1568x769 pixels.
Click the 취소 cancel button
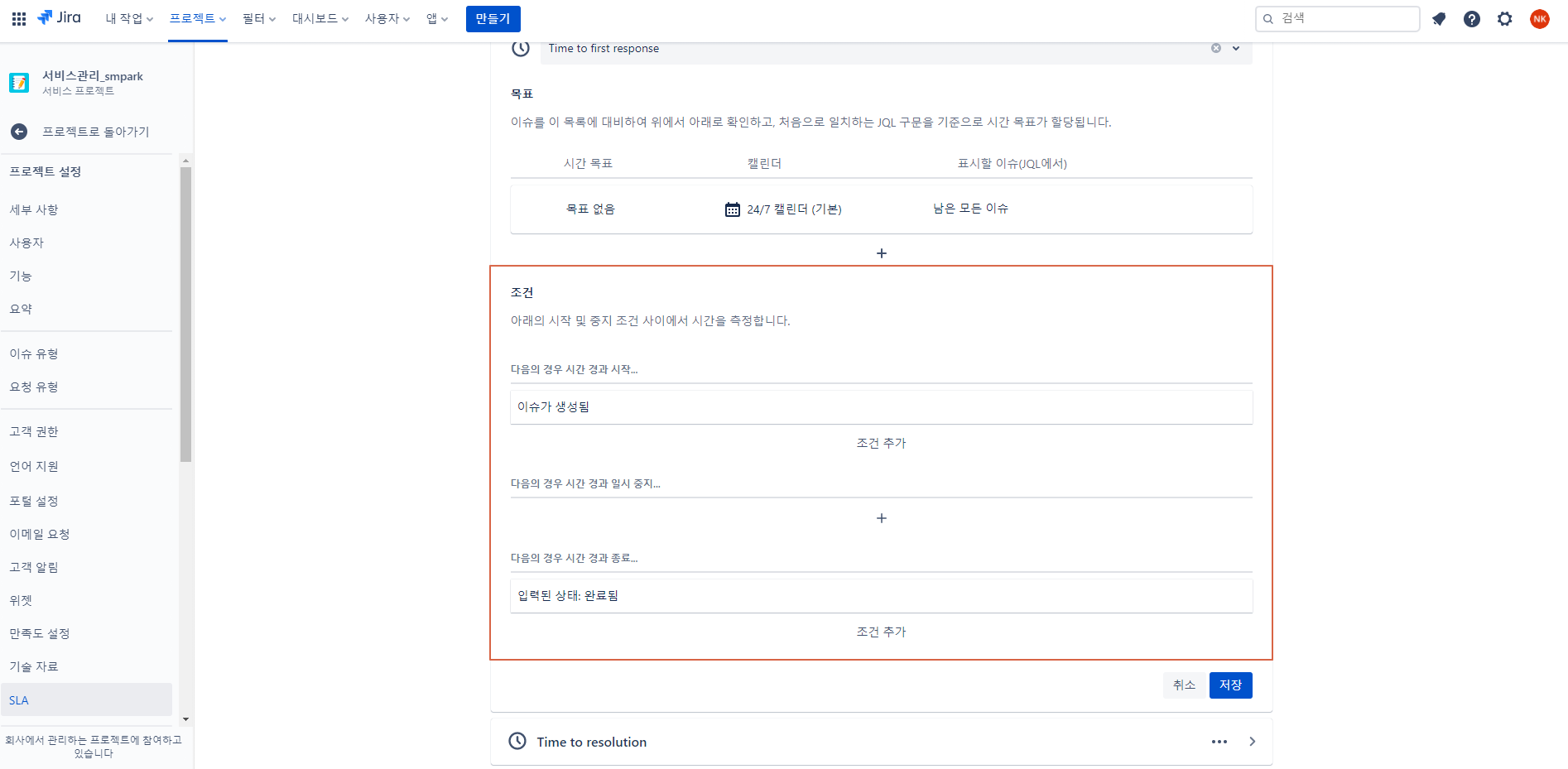pos(1184,685)
